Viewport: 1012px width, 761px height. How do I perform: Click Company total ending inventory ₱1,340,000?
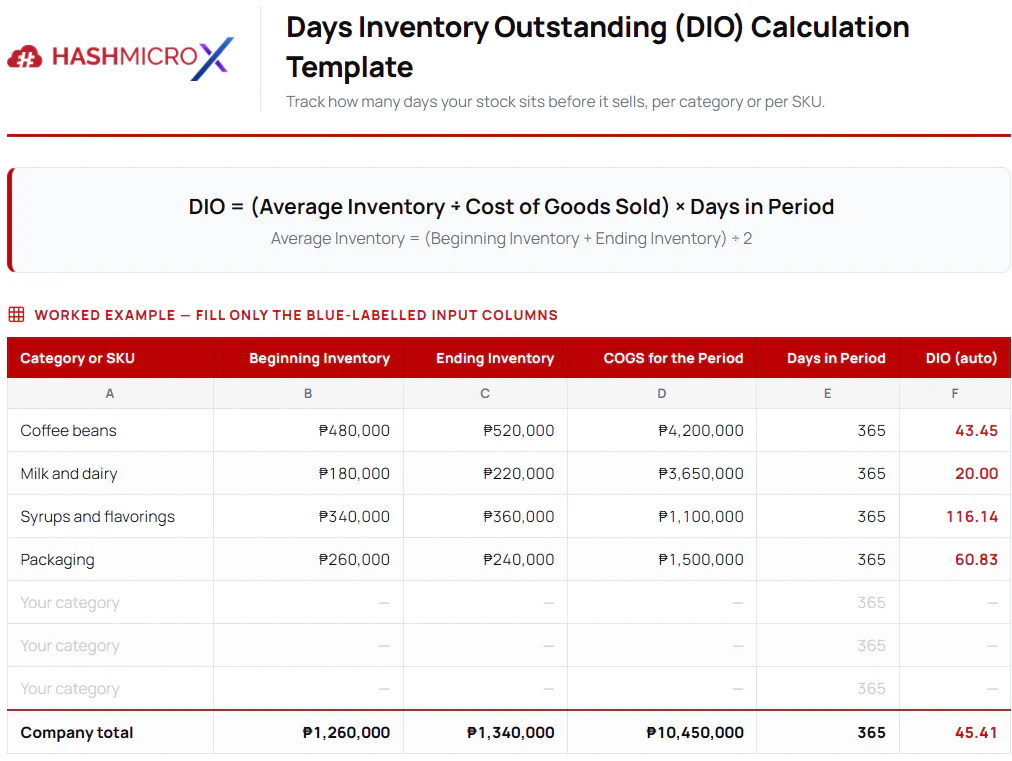[511, 733]
